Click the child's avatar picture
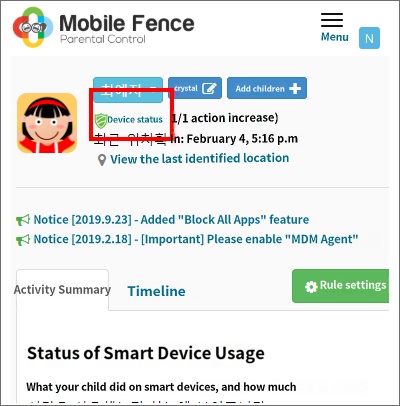This screenshot has width=400, height=406. pyautogui.click(x=47, y=123)
